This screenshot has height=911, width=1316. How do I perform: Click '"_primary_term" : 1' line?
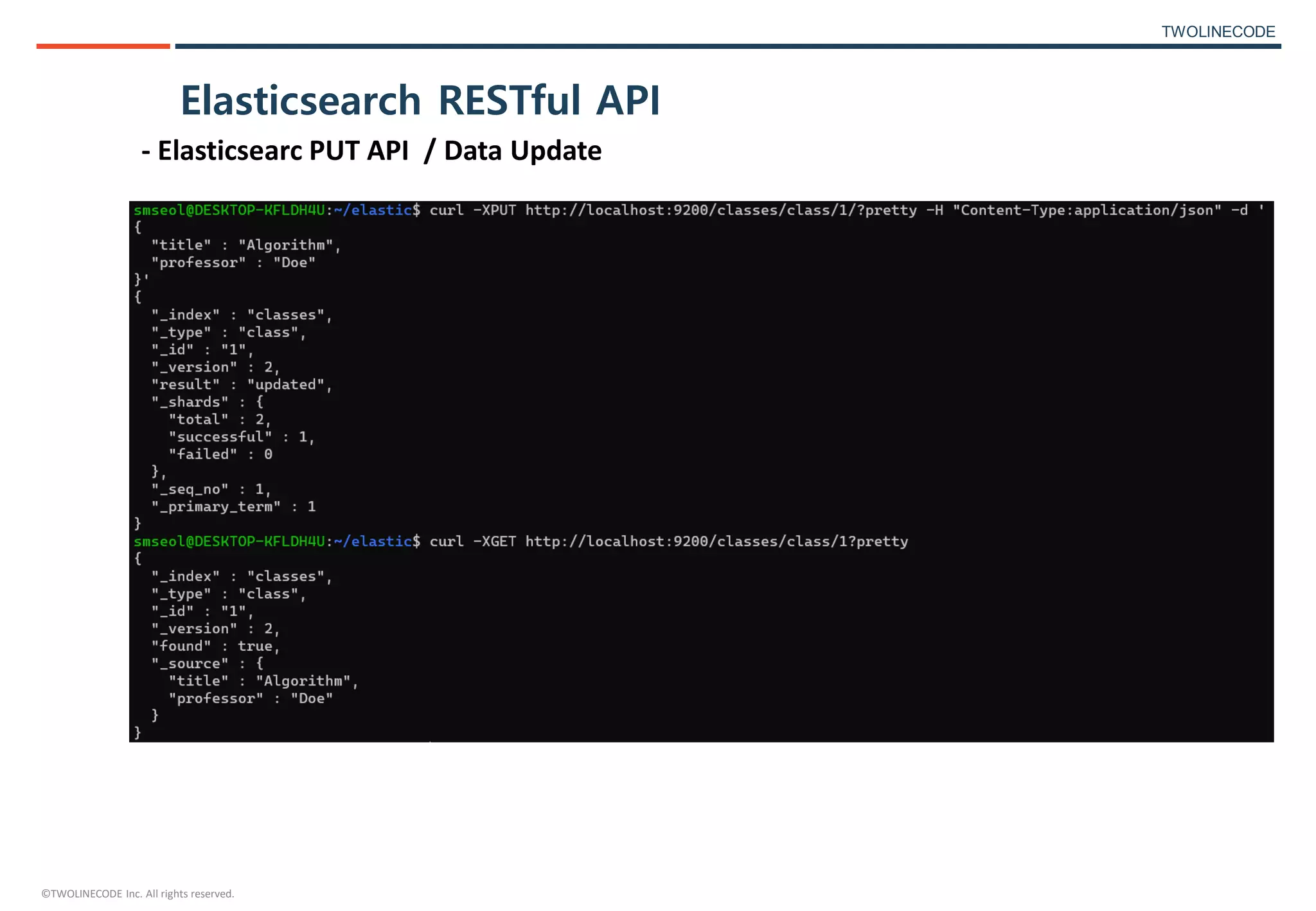pos(234,507)
